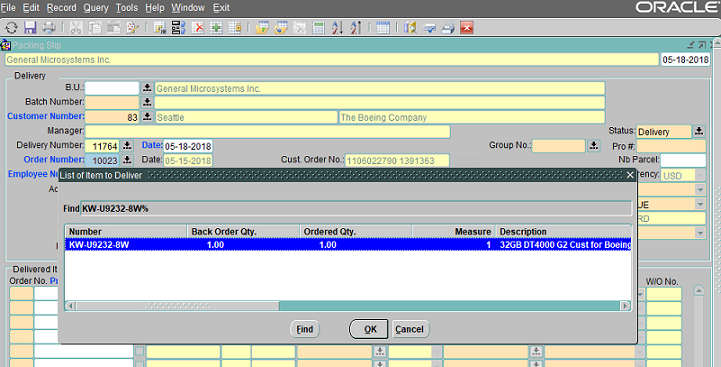Click the Execute Query folder arrow icon
The width and height of the screenshot is (721, 367).
click(281, 28)
